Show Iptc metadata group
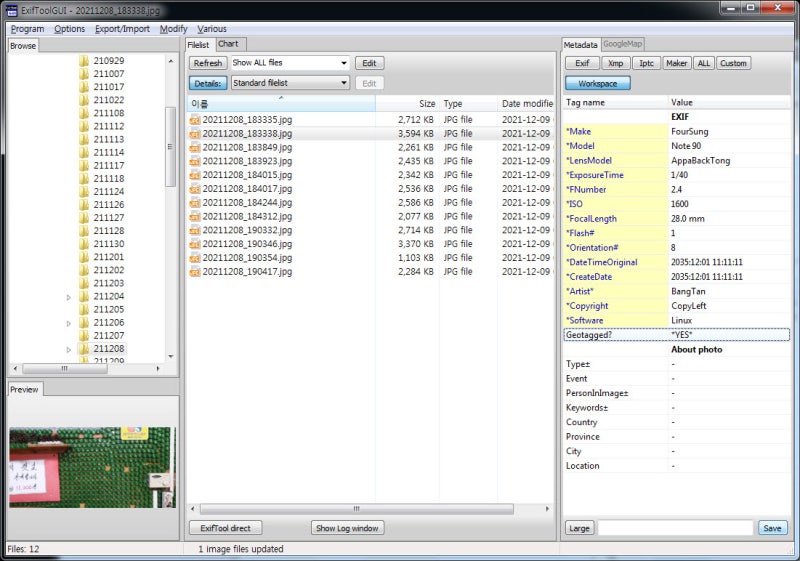The width and height of the screenshot is (800, 561). (x=646, y=63)
